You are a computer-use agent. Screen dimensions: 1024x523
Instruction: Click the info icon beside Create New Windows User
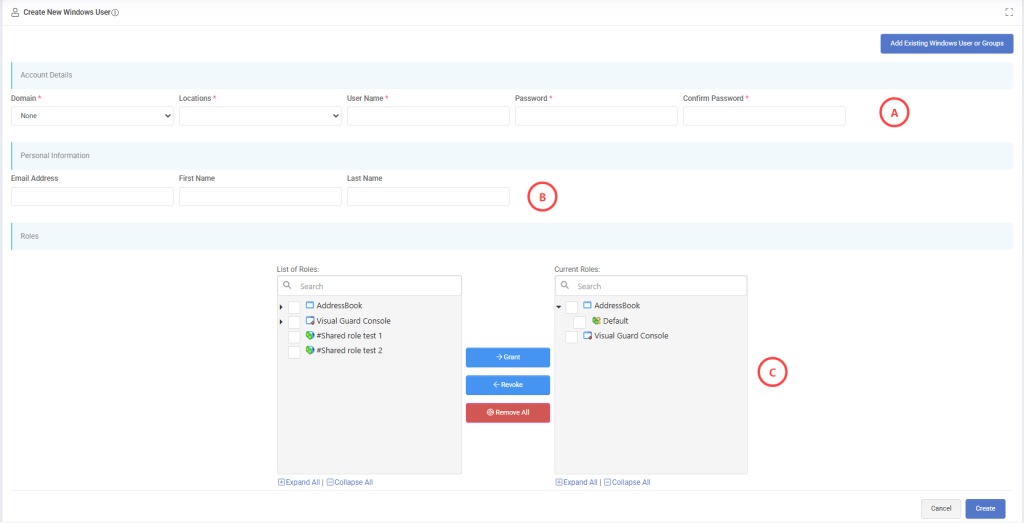116,12
